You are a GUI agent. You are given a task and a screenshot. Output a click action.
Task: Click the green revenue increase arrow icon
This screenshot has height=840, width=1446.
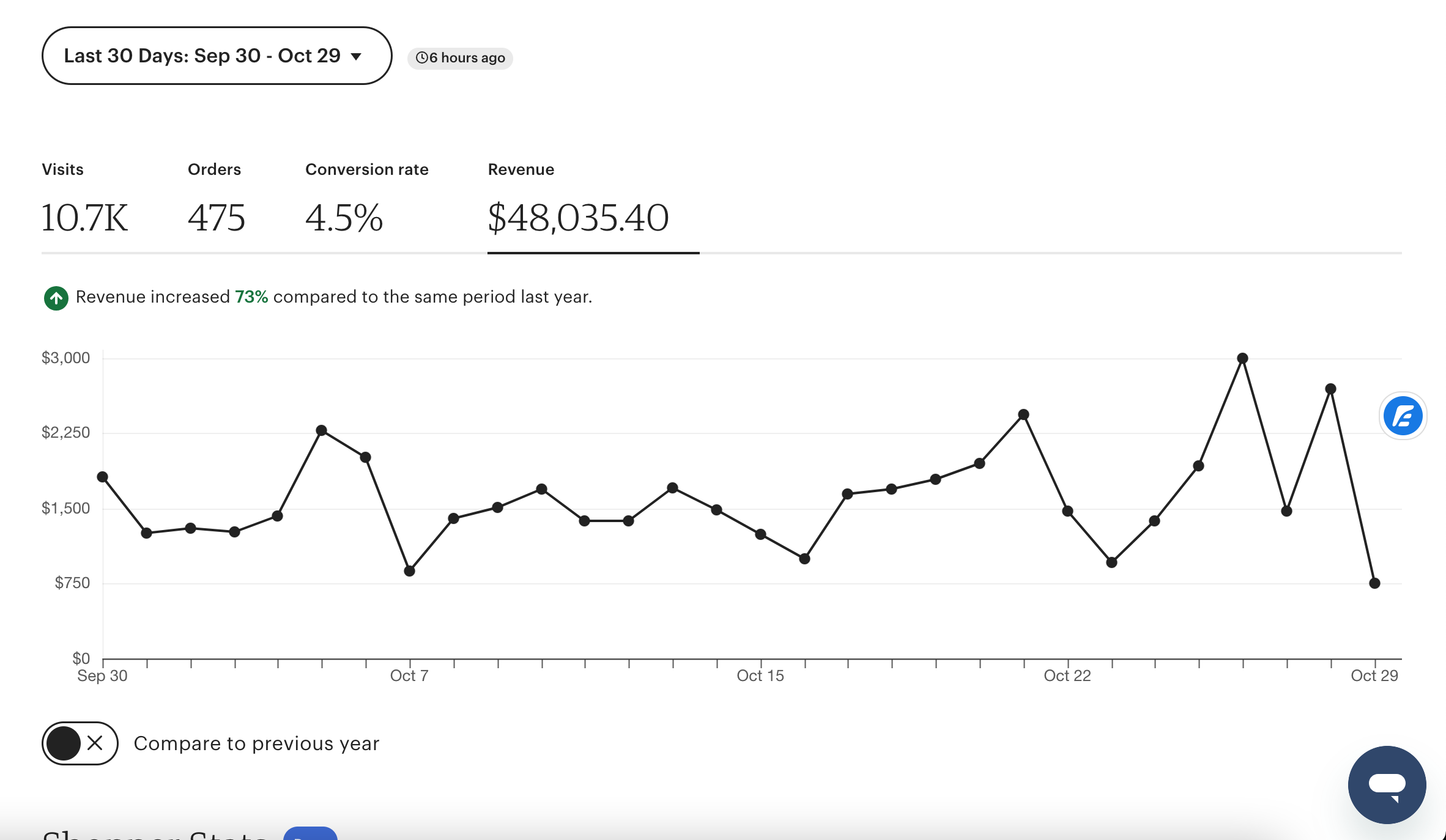click(56, 298)
